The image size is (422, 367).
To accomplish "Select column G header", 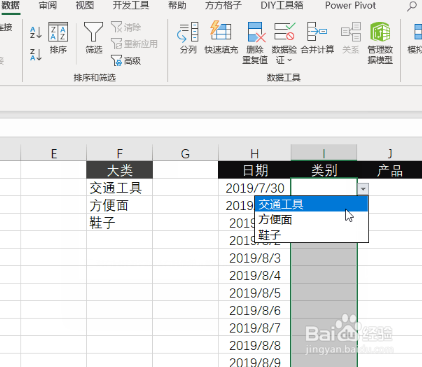I will tap(185, 153).
